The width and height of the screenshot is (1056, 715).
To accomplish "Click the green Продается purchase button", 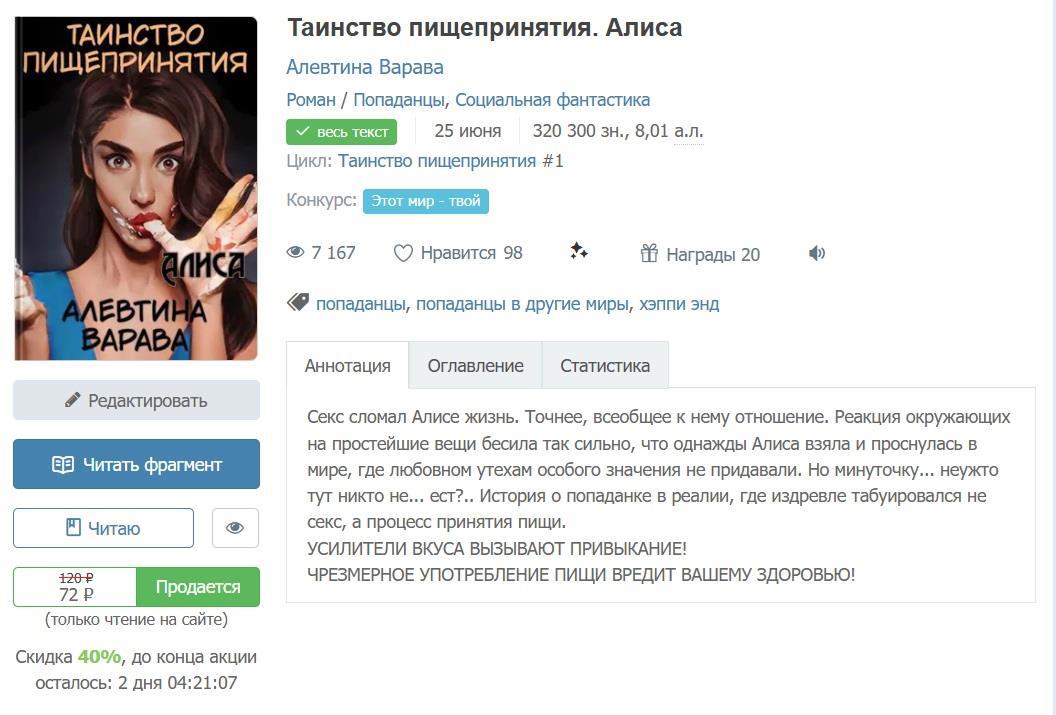I will coord(198,587).
